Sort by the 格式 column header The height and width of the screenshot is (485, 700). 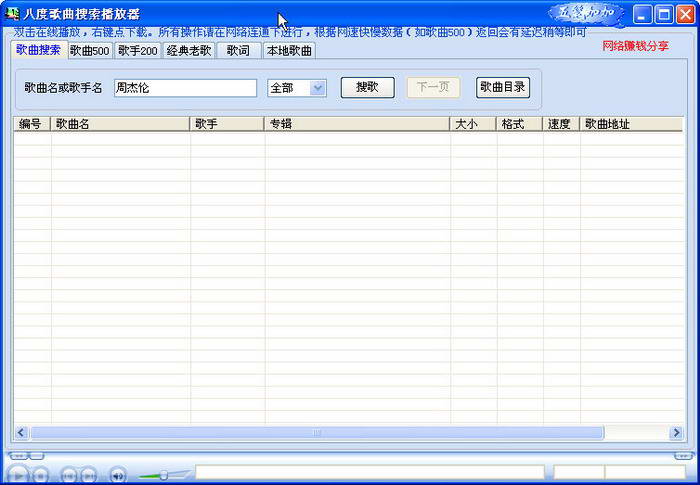tap(520, 124)
